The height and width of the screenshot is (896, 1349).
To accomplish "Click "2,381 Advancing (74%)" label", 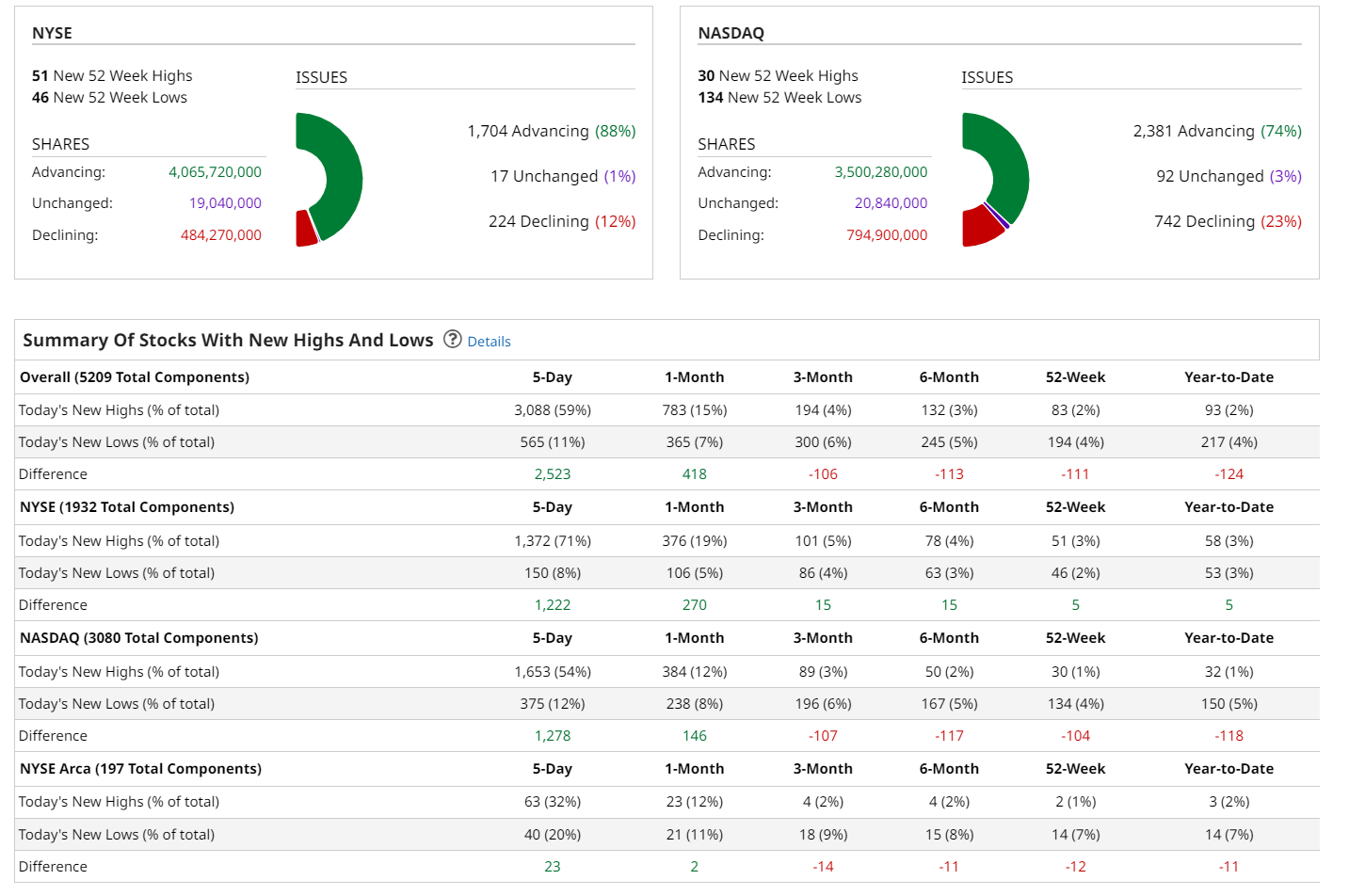I will click(1217, 131).
